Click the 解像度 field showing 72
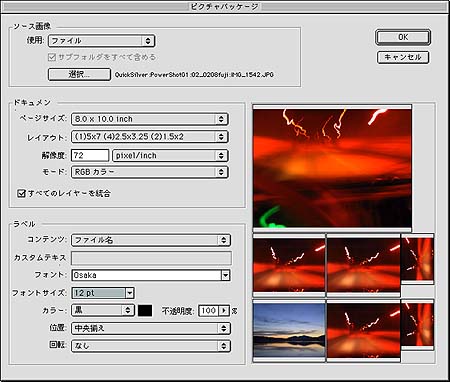The image size is (450, 382). click(x=90, y=155)
